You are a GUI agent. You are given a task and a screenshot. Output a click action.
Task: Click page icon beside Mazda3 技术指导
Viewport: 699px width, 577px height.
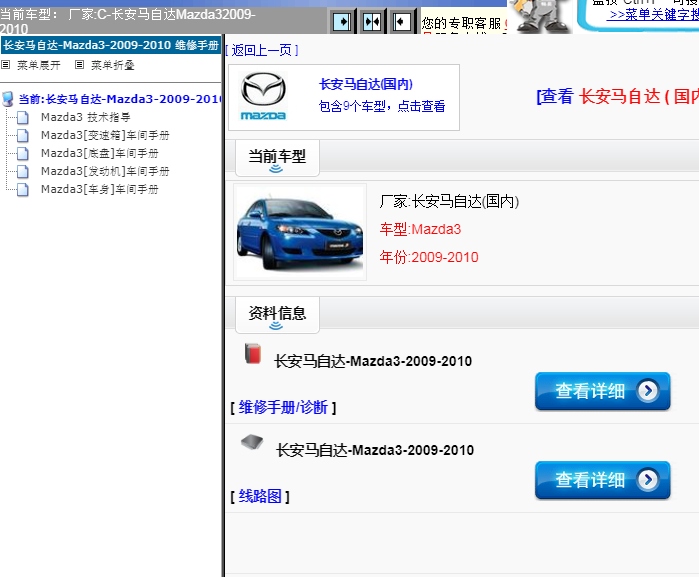tap(23, 118)
